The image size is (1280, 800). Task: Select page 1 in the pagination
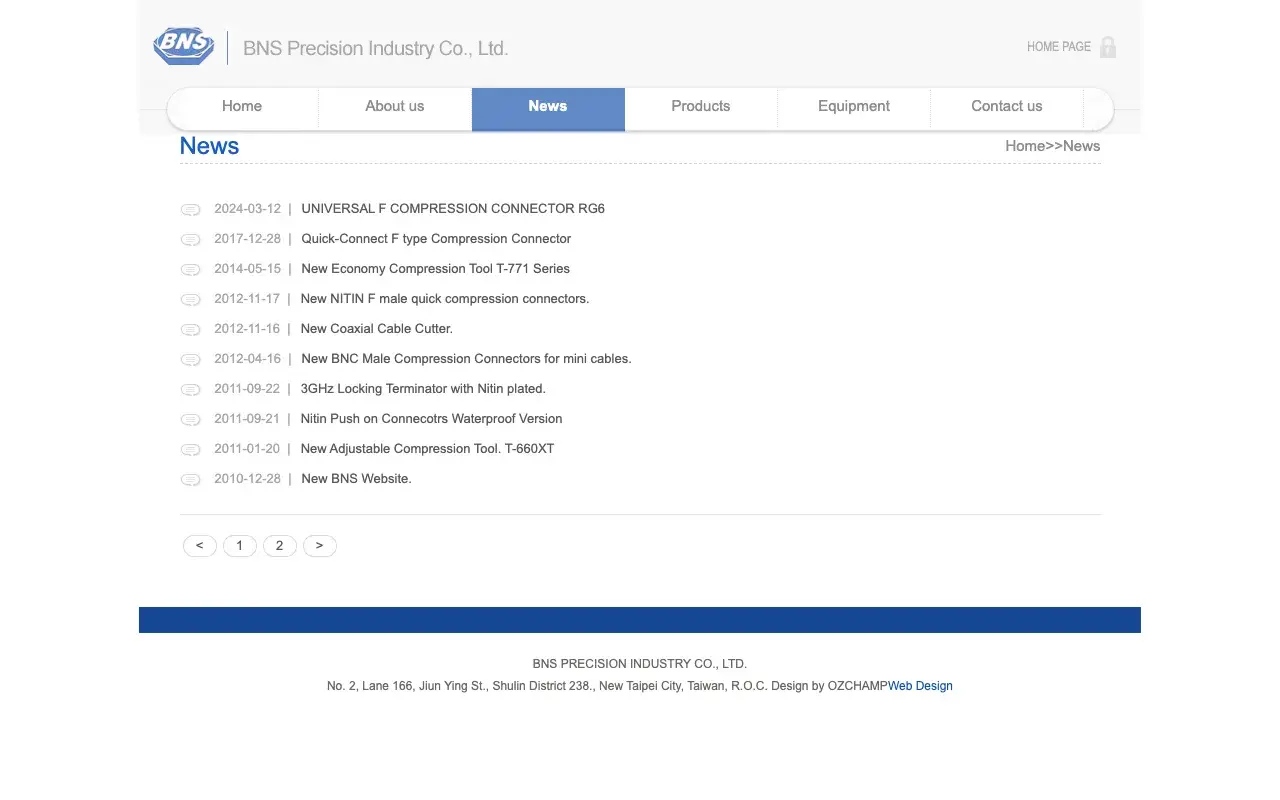pyautogui.click(x=240, y=546)
